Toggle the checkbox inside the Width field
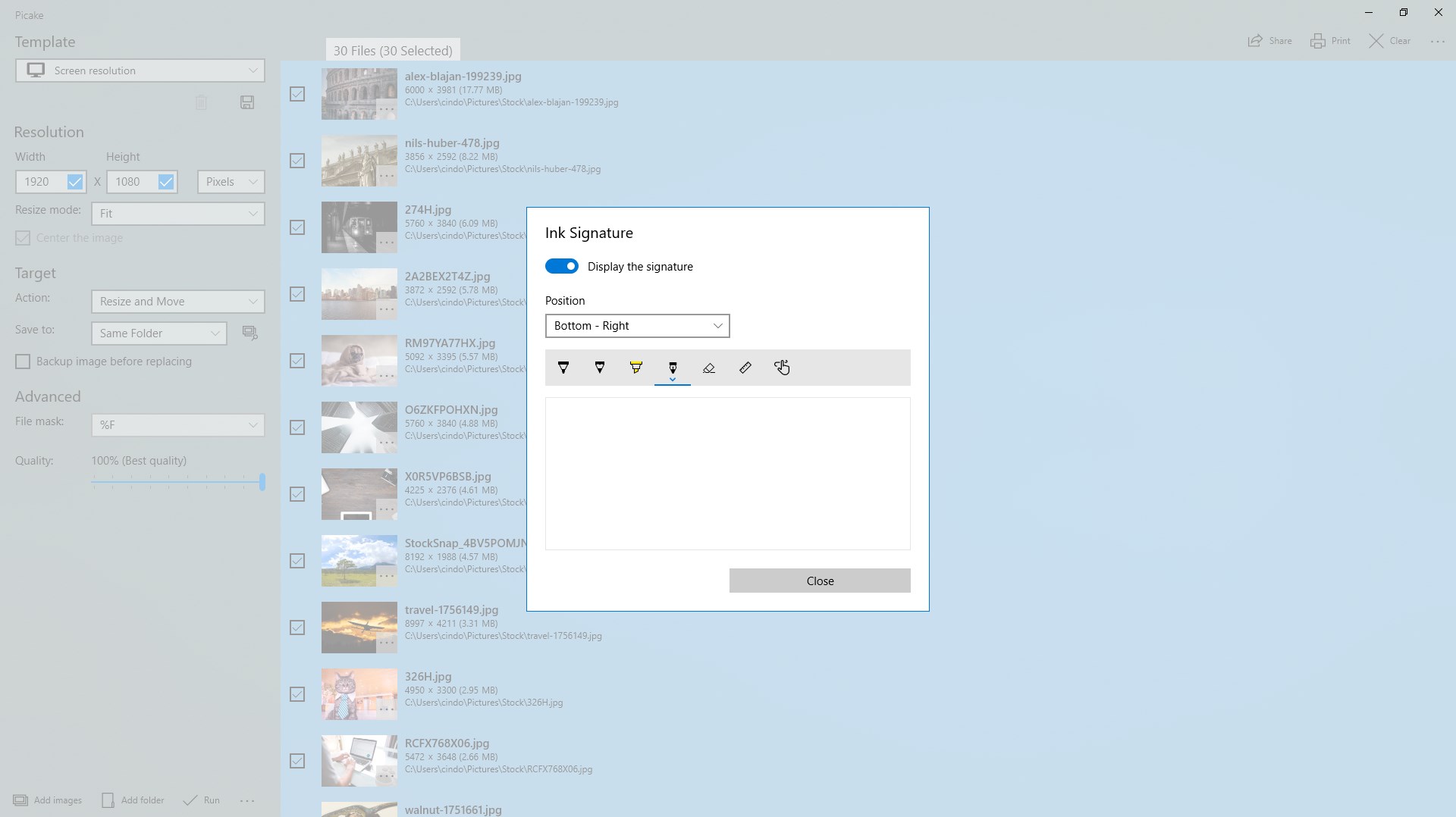 point(75,182)
